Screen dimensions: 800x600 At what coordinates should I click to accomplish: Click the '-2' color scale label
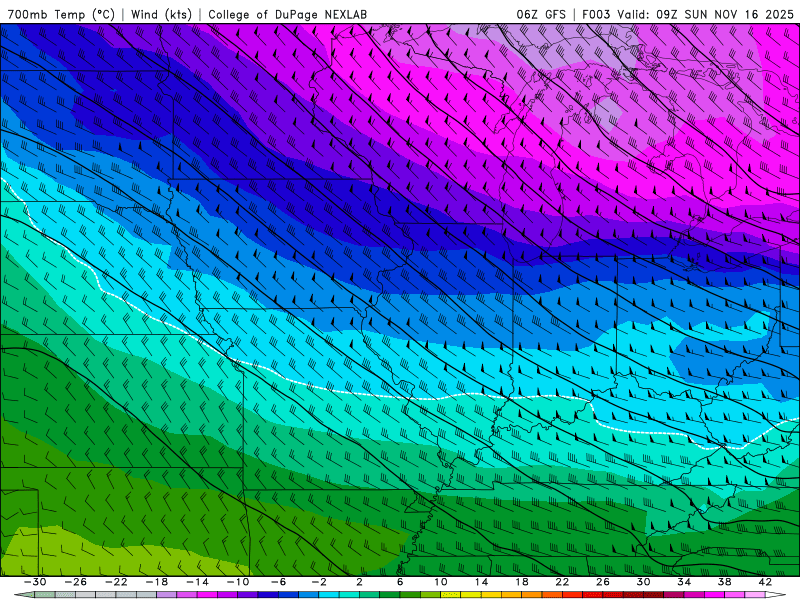tap(319, 582)
